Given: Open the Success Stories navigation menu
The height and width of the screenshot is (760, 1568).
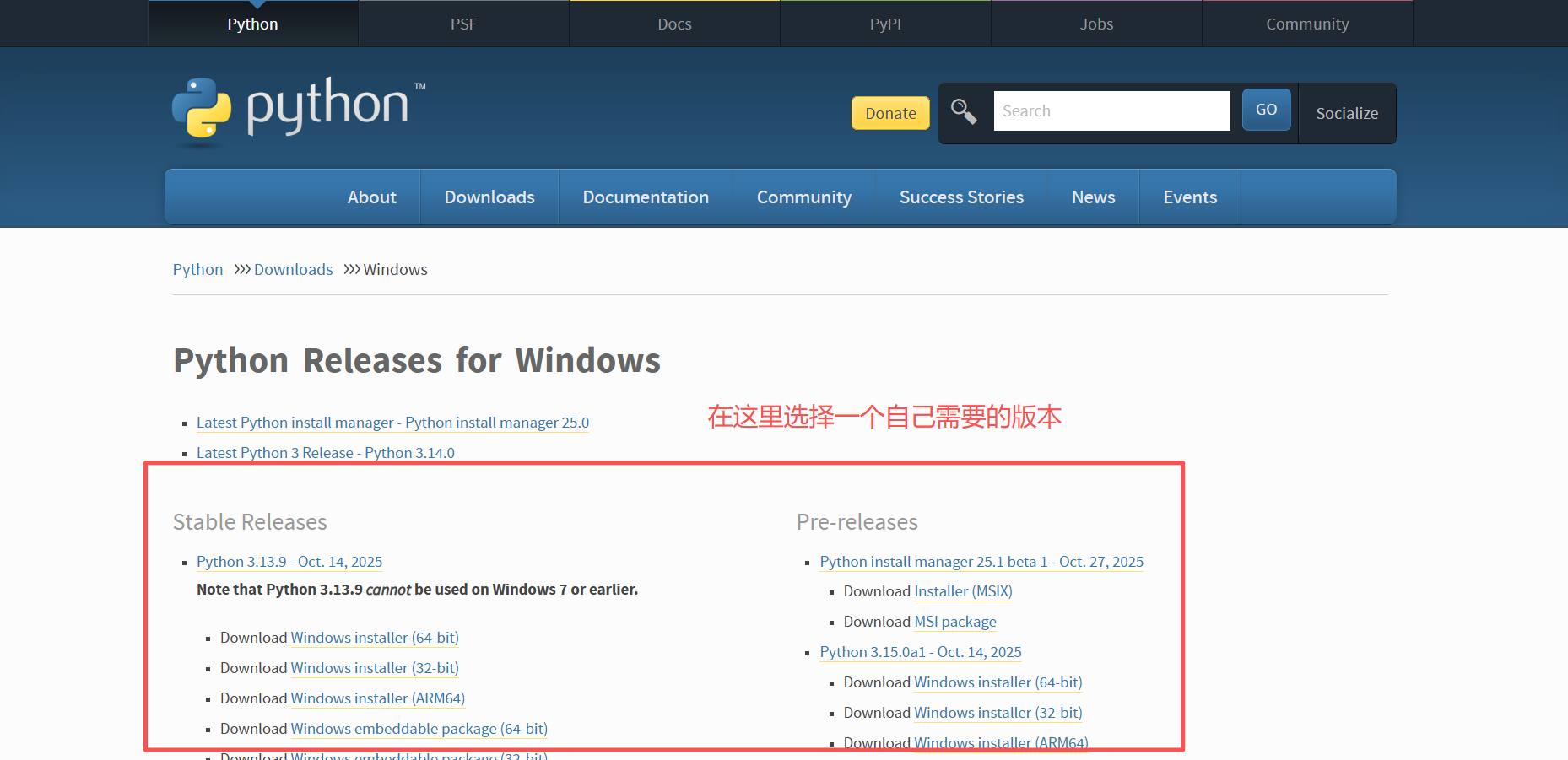Looking at the screenshot, I should 961,197.
